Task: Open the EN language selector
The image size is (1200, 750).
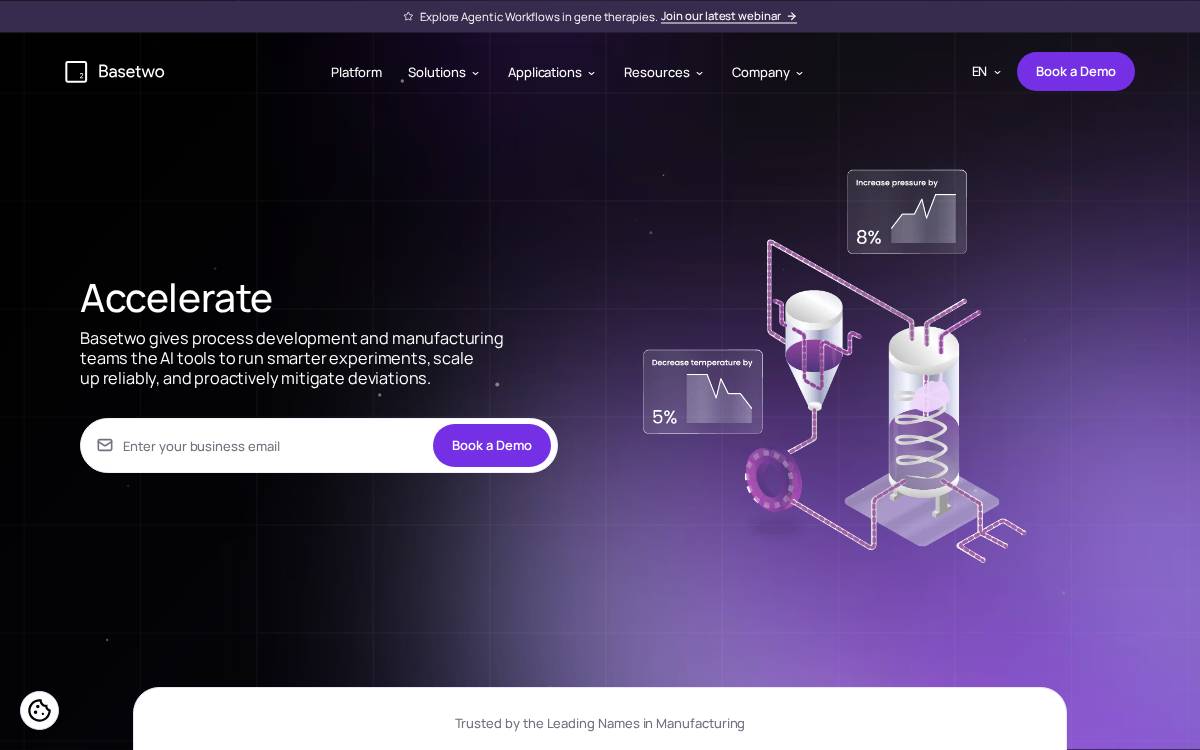Action: [x=986, y=72]
